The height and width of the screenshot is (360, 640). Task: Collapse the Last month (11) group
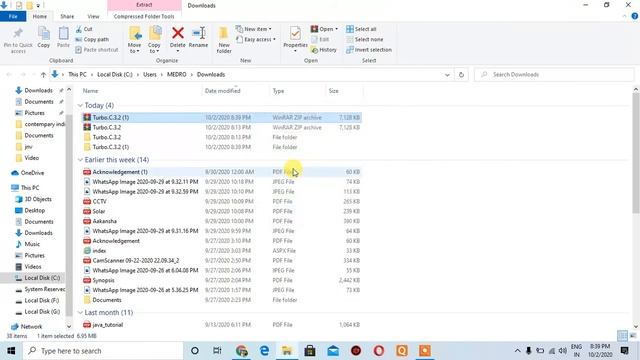tap(80, 313)
